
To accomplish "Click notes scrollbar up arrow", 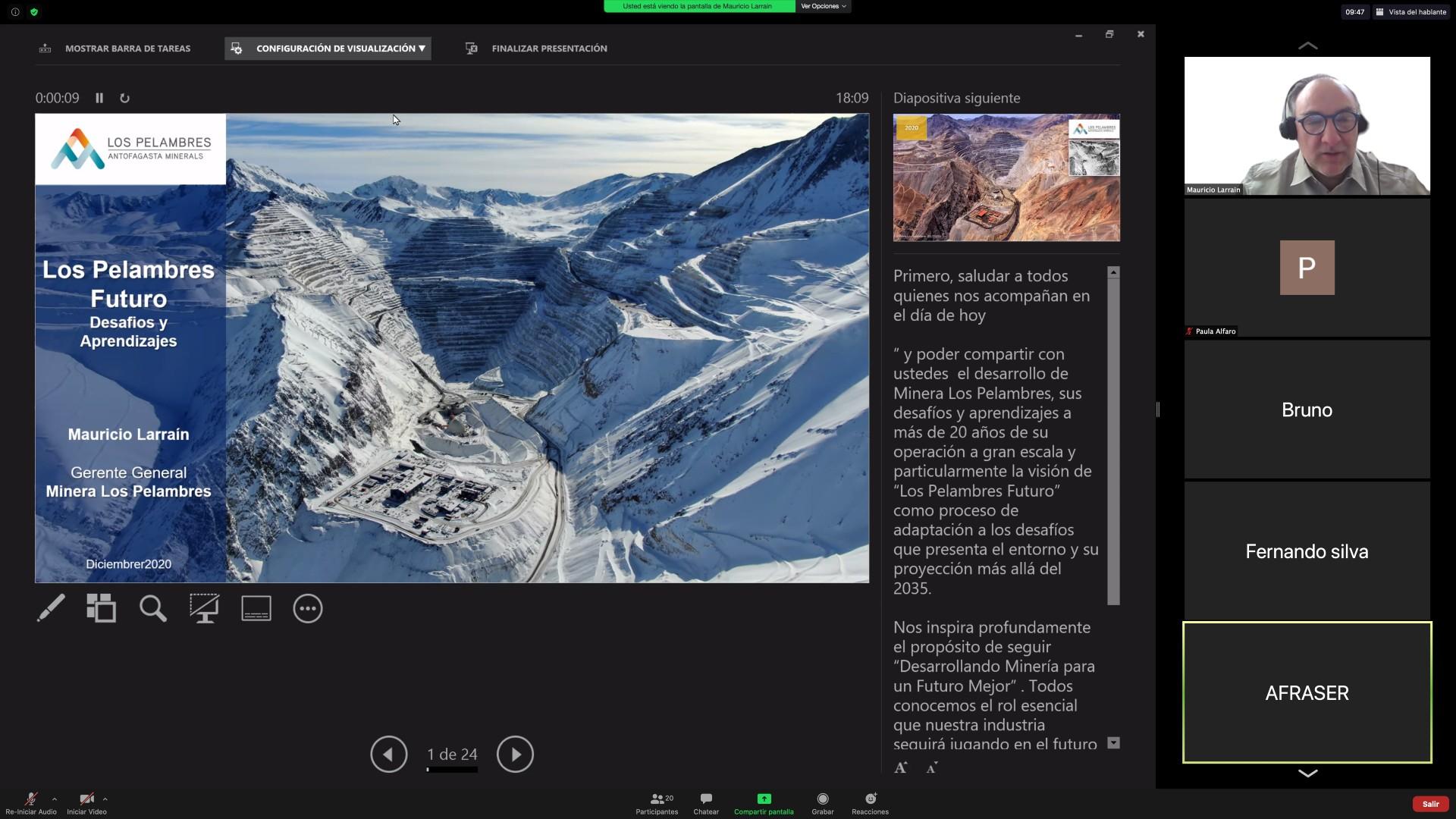I will [x=1113, y=272].
